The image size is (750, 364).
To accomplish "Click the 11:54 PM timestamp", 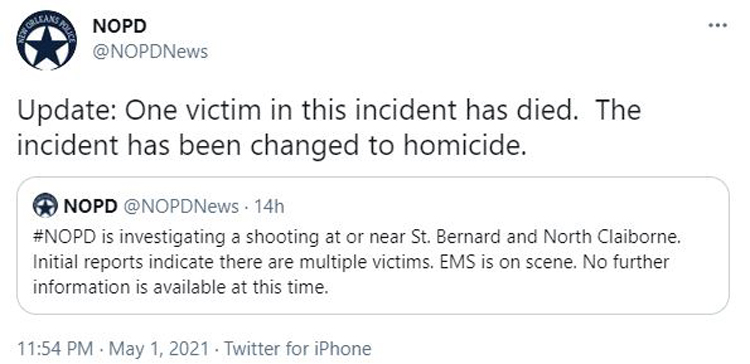I will click(55, 348).
